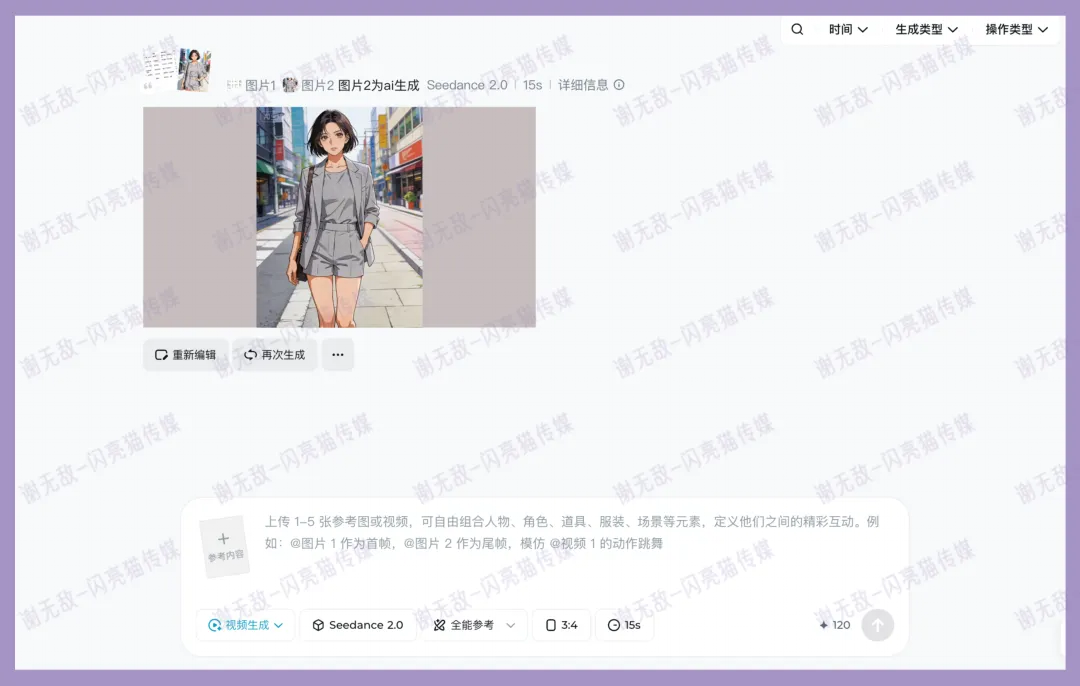1080x686 pixels.
Task: Click the 详细信息 info icon
Action: (x=619, y=85)
